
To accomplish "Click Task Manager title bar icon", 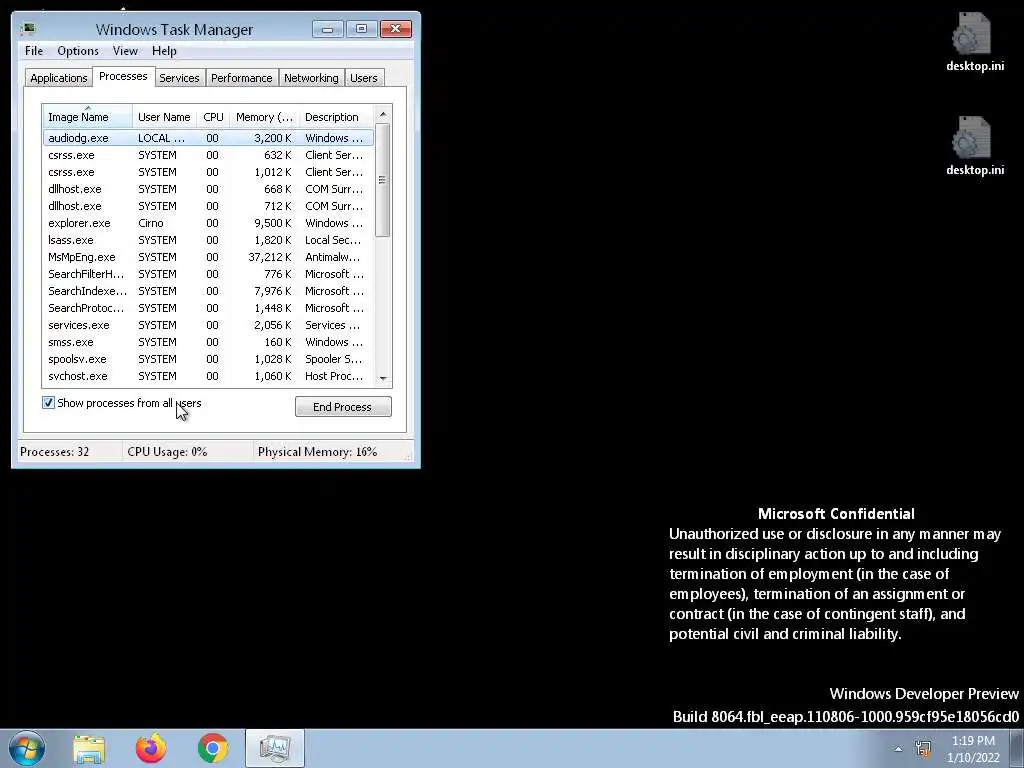I will coord(28,29).
